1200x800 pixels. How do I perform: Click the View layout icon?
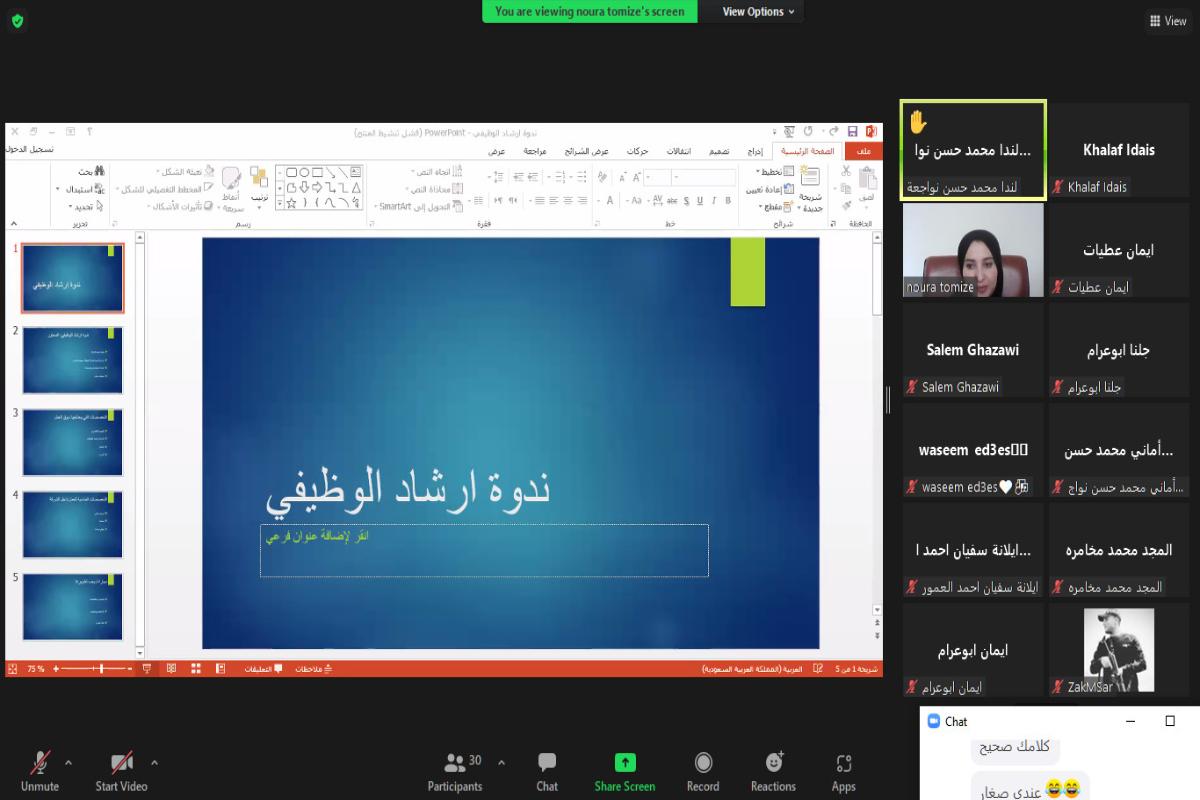[x=1168, y=21]
